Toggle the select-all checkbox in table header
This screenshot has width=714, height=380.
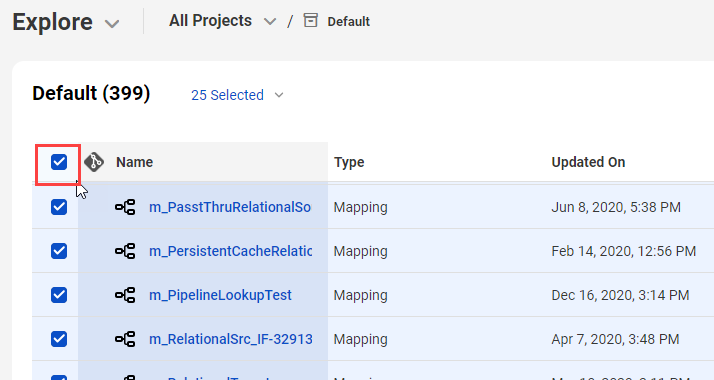pos(59,162)
